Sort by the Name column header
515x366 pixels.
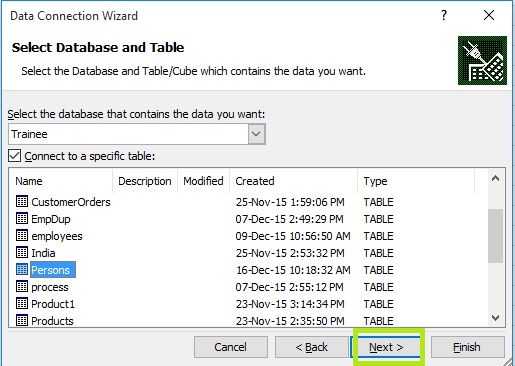point(62,181)
